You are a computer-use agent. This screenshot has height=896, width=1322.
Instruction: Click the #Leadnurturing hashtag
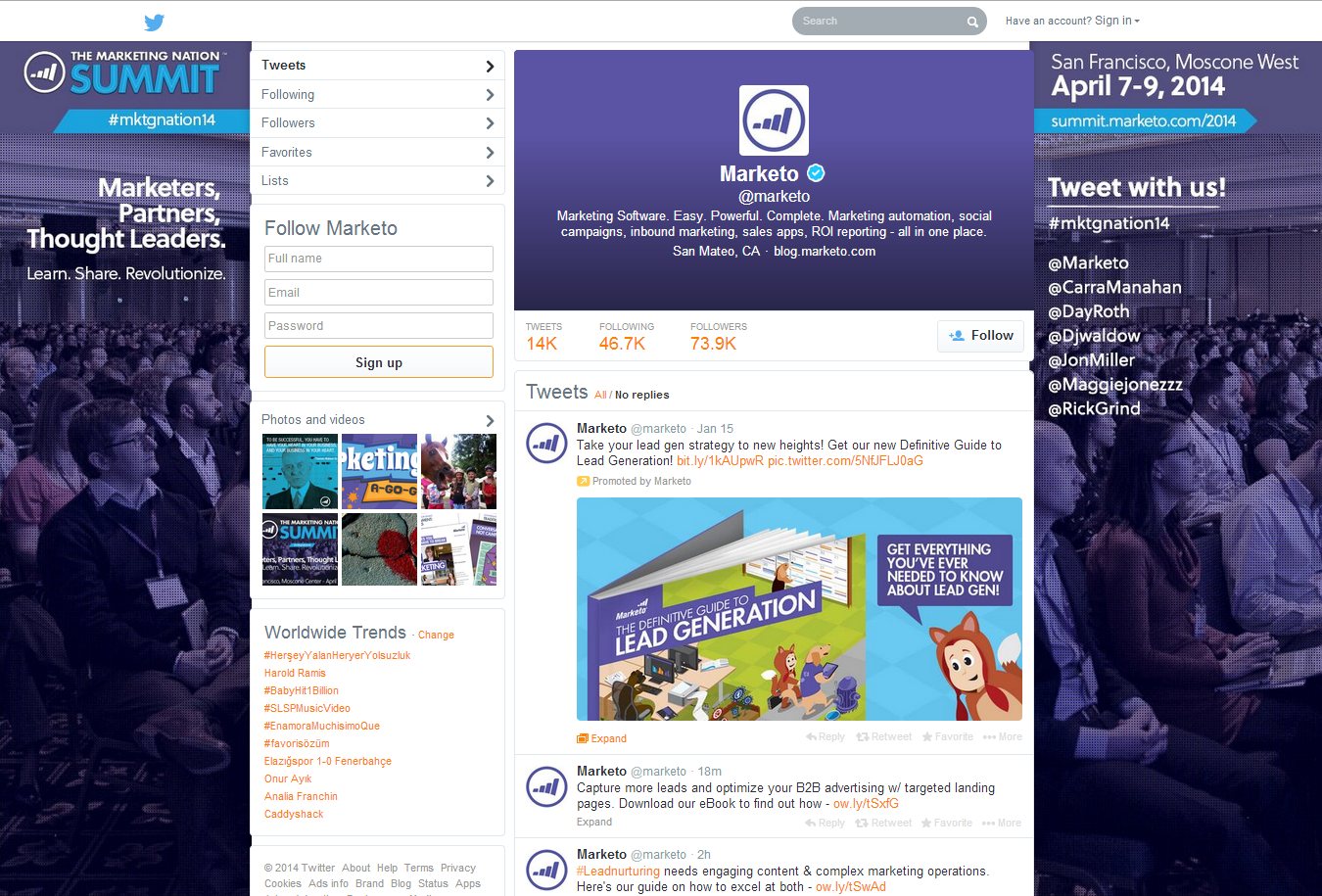618,872
